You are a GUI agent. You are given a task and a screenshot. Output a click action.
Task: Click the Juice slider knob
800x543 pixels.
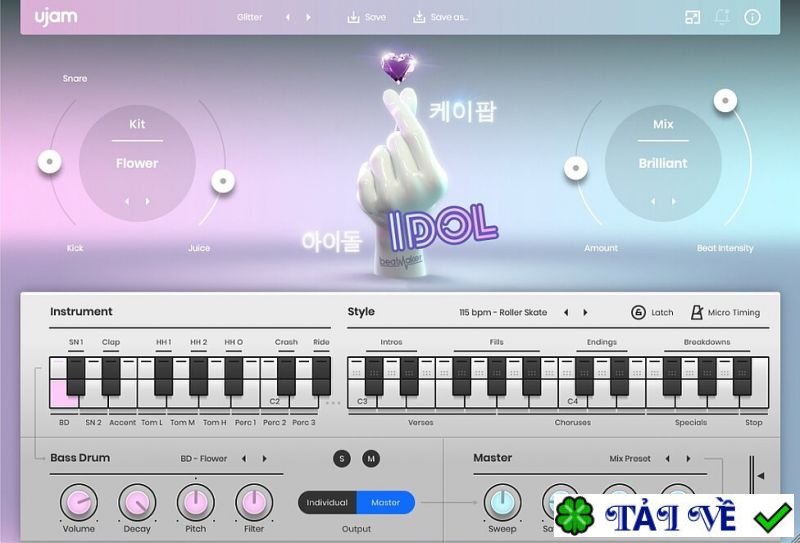click(x=223, y=181)
